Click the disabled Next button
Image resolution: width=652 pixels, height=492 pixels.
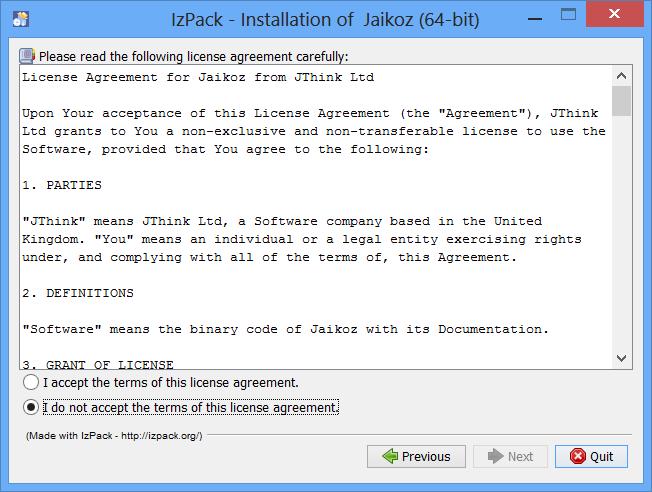pyautogui.click(x=511, y=456)
